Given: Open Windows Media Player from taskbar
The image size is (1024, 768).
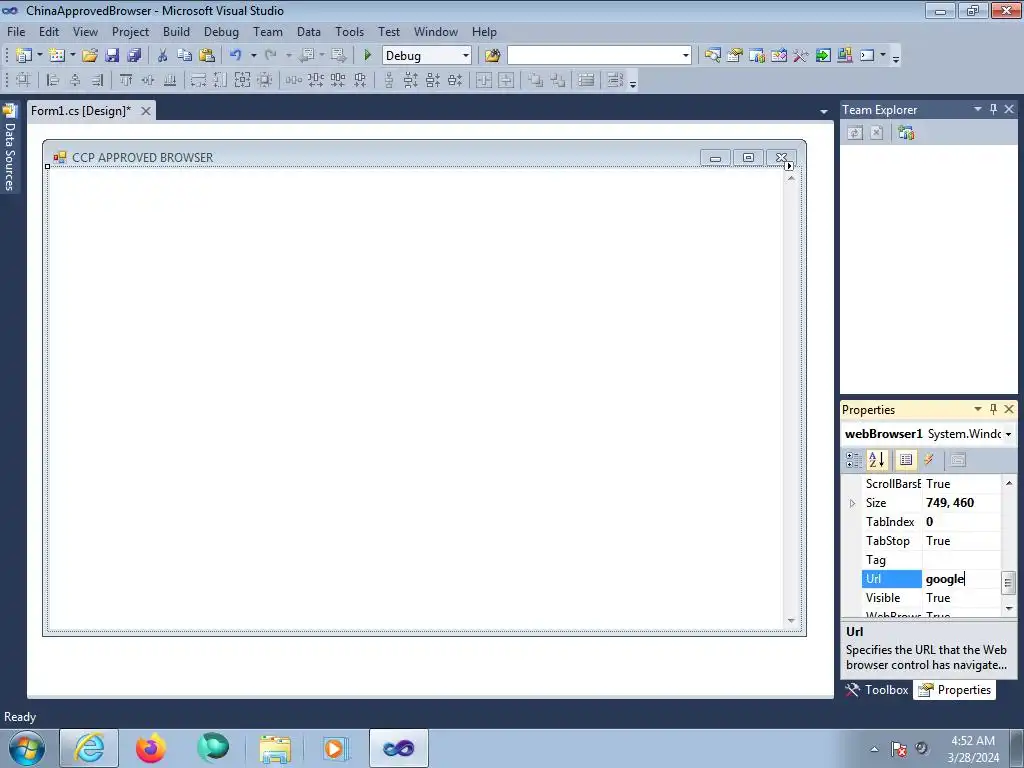Looking at the screenshot, I should tap(335, 748).
